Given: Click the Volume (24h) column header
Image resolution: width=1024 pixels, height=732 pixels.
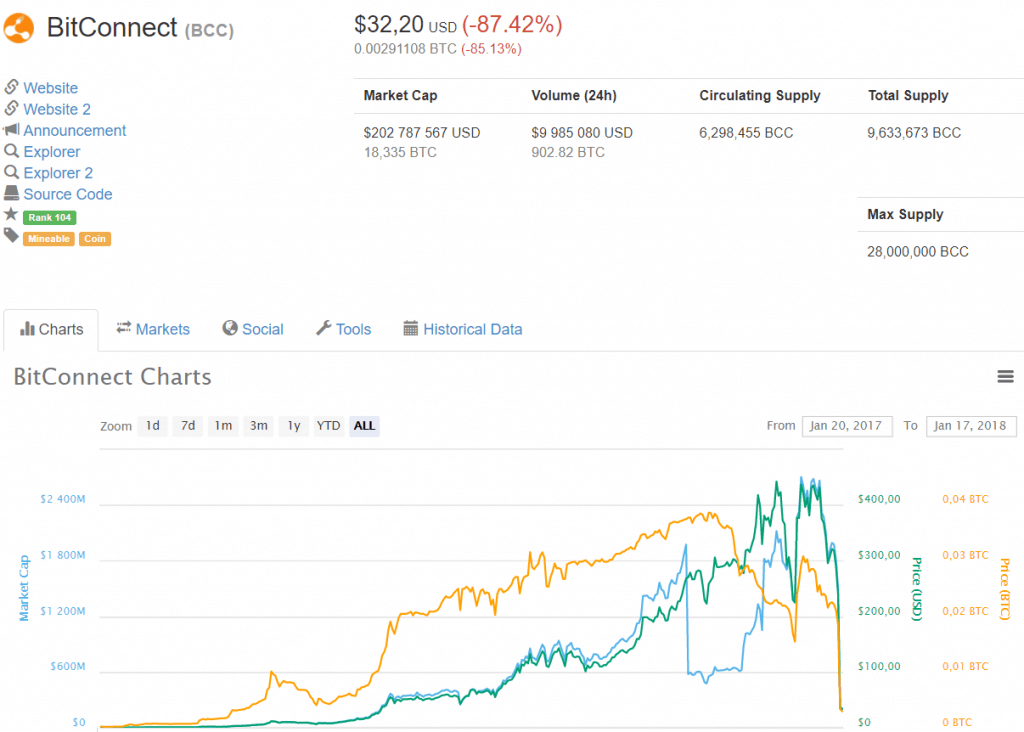Looking at the screenshot, I should coord(573,95).
